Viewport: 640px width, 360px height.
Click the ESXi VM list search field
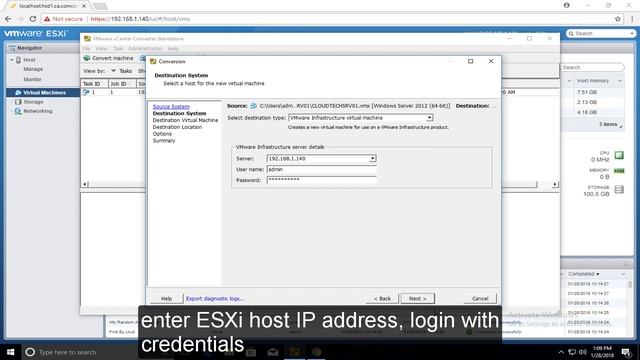[592, 67]
